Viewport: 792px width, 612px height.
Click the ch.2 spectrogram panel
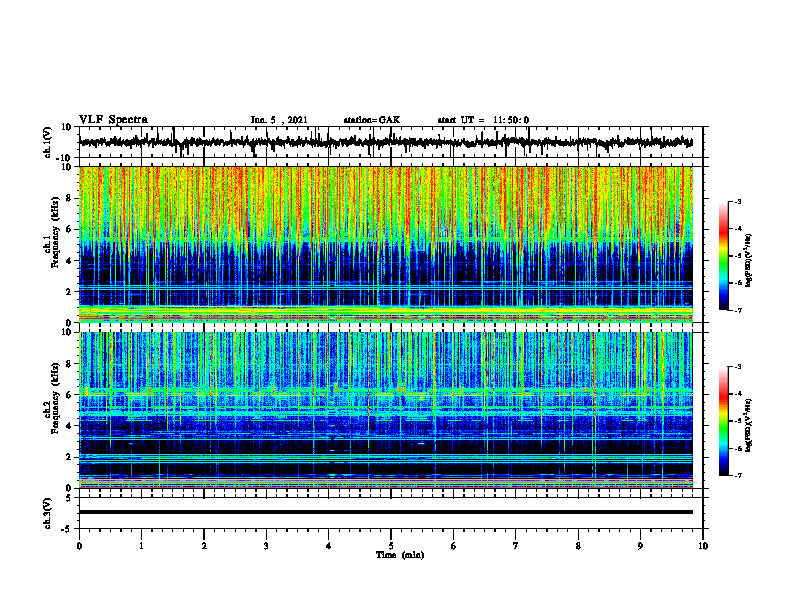click(385, 410)
